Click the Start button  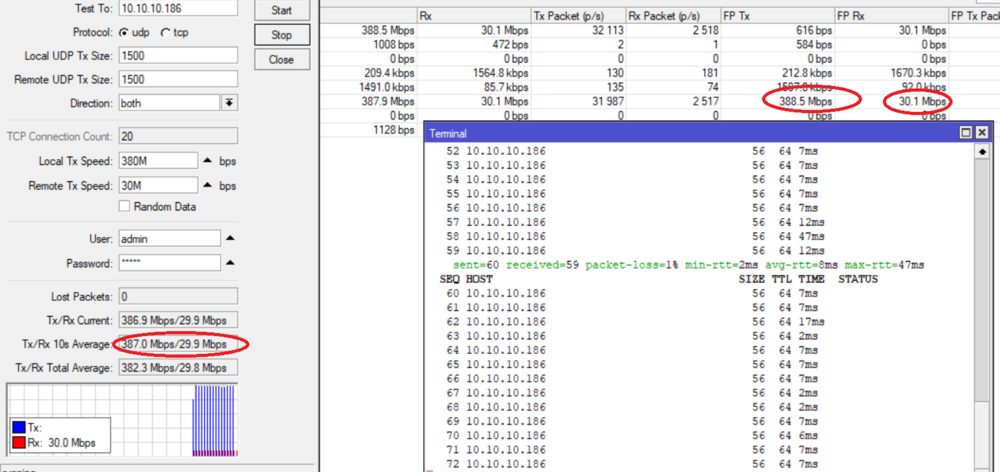[x=281, y=10]
